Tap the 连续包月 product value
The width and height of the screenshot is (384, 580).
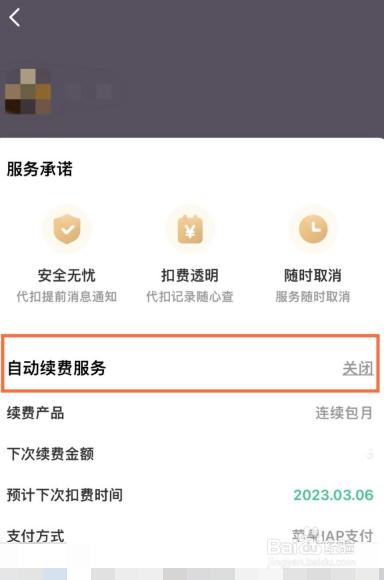(344, 413)
